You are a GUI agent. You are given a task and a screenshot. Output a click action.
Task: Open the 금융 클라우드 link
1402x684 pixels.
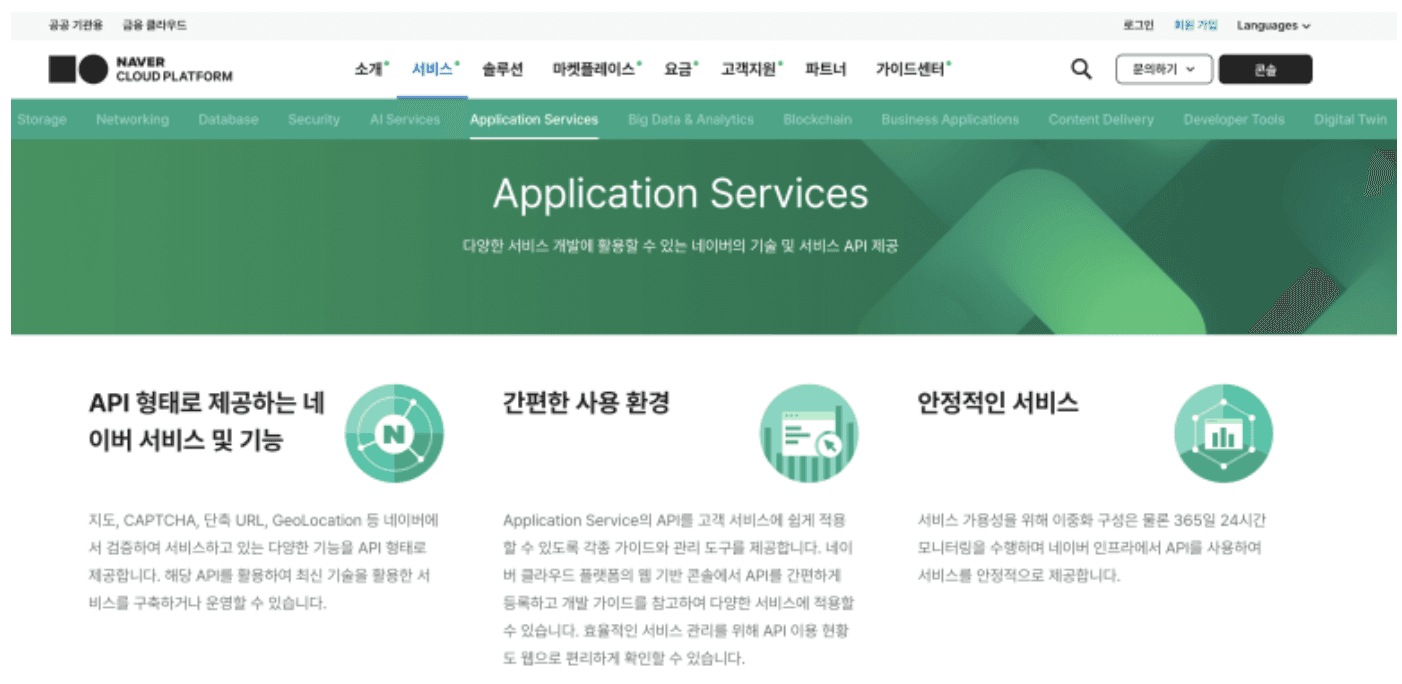154,25
